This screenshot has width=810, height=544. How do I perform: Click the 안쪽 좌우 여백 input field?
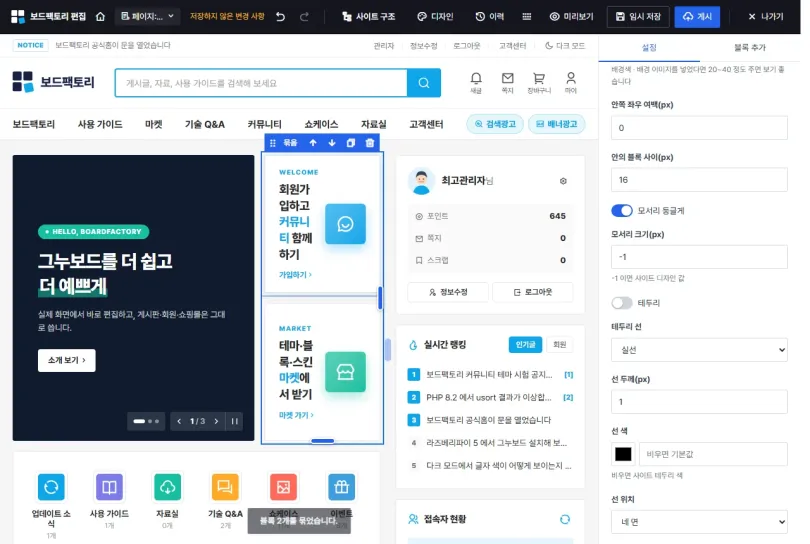(x=699, y=128)
